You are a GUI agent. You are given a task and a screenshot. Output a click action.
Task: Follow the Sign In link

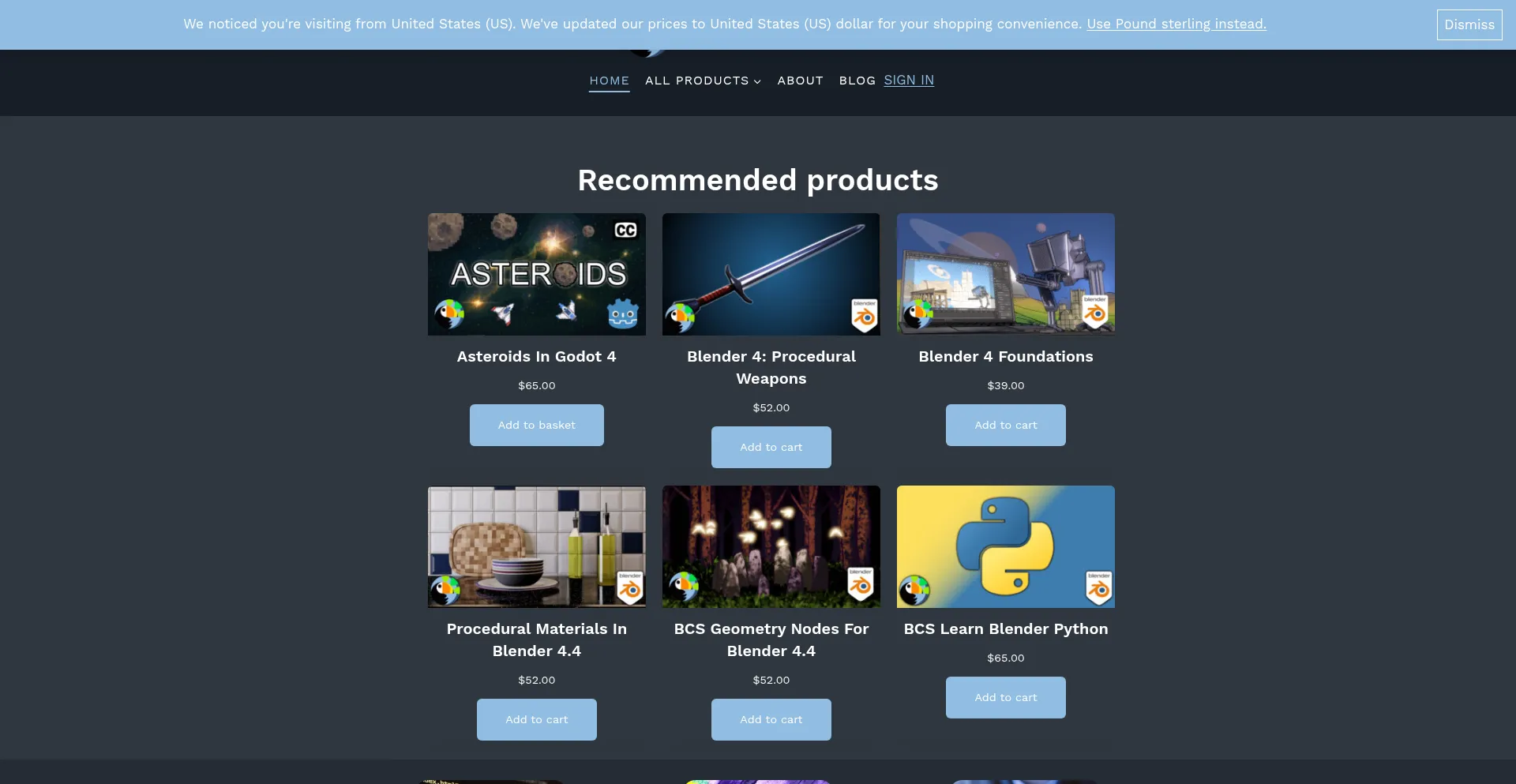click(x=909, y=81)
